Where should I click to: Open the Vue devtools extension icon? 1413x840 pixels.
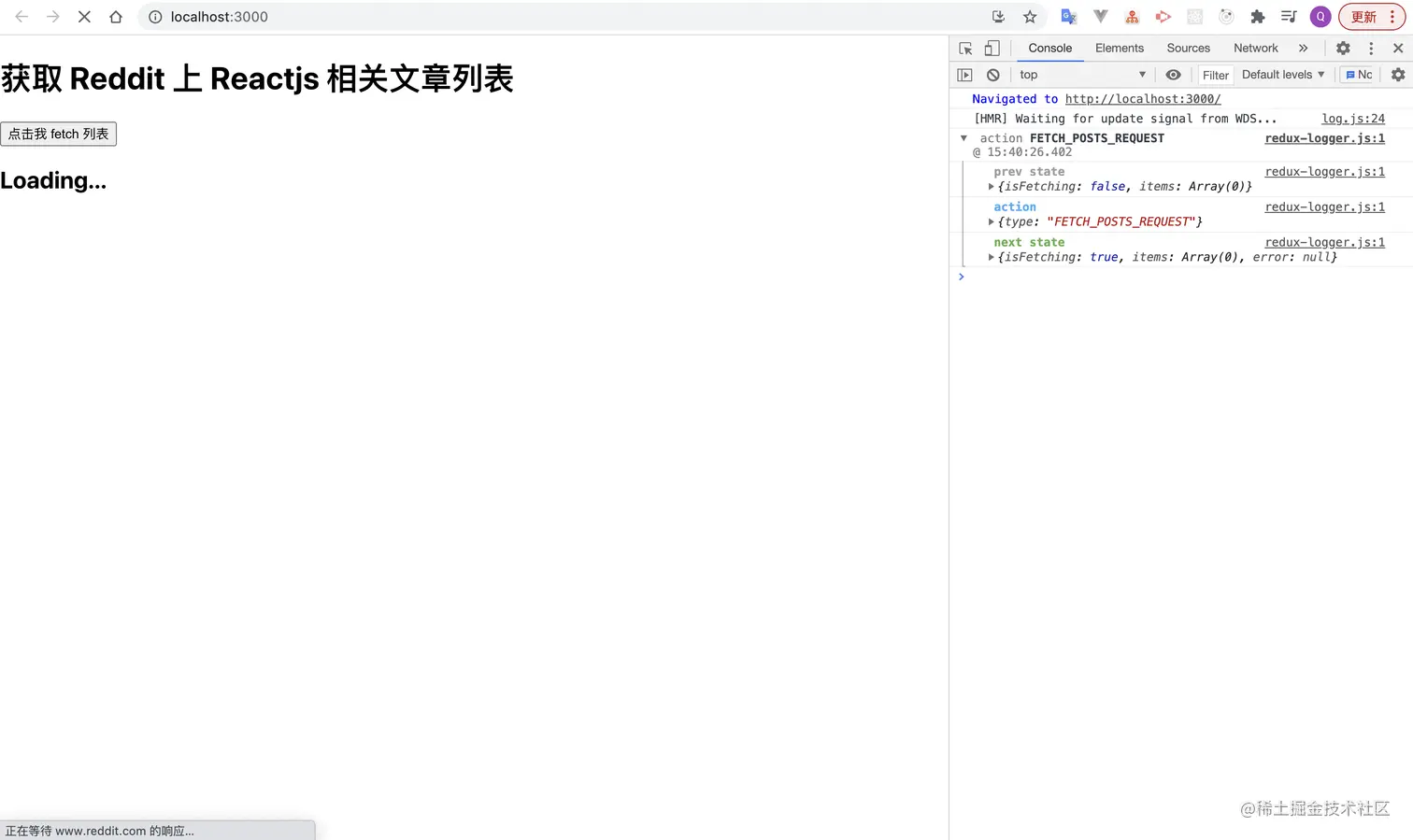(1101, 17)
